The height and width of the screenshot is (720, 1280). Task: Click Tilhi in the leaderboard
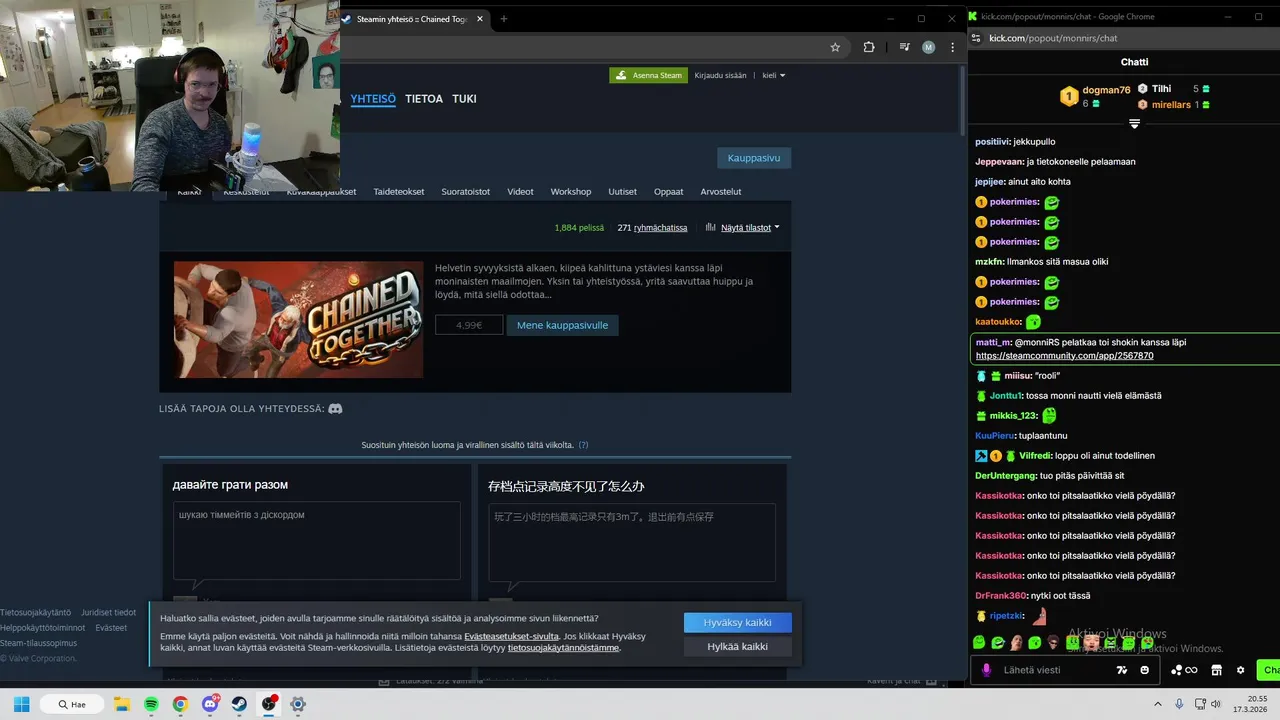1161,89
